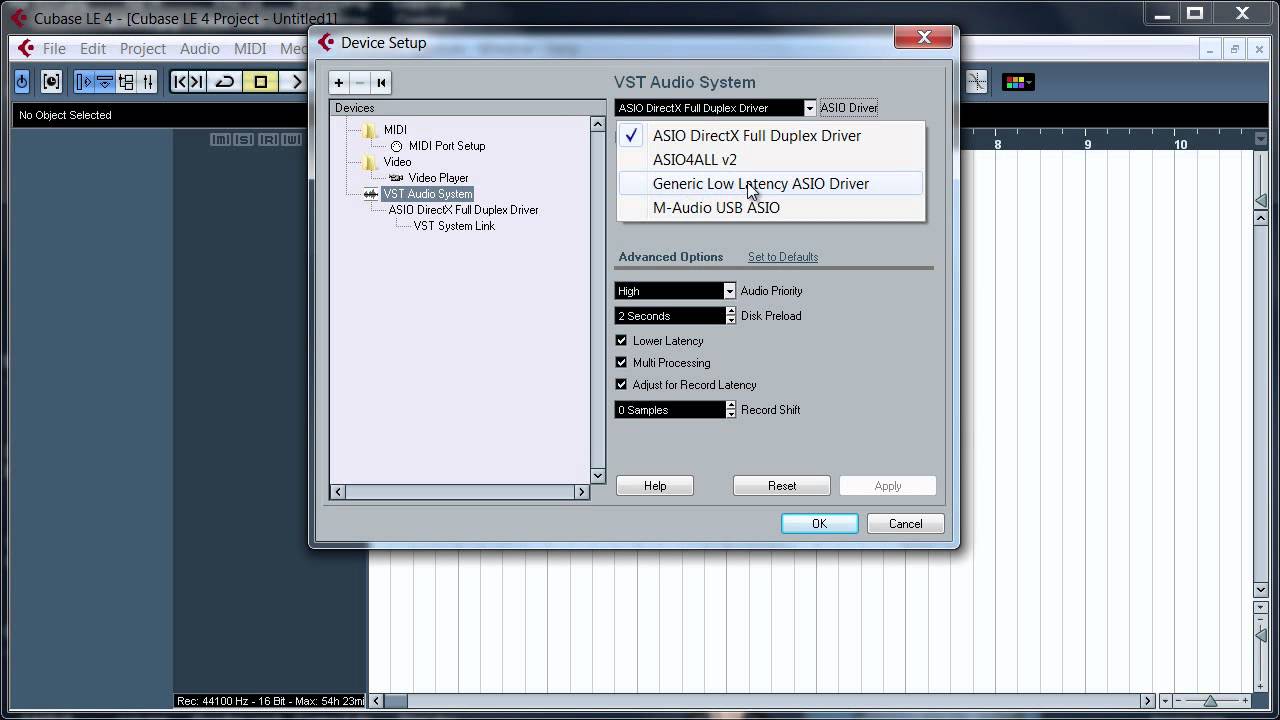The image size is (1280, 720).
Task: Toggle the Show Overview toolbar icon
Action: [x=126, y=82]
